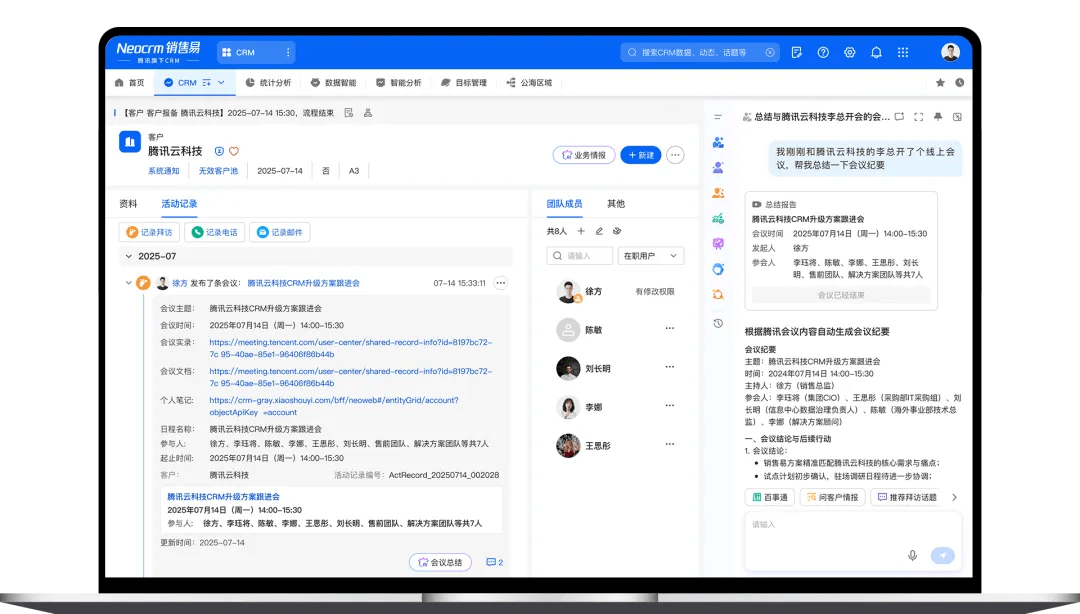Screen dimensions: 1080x614
Task: Close the AI assistant panel
Action: click(x=957, y=117)
